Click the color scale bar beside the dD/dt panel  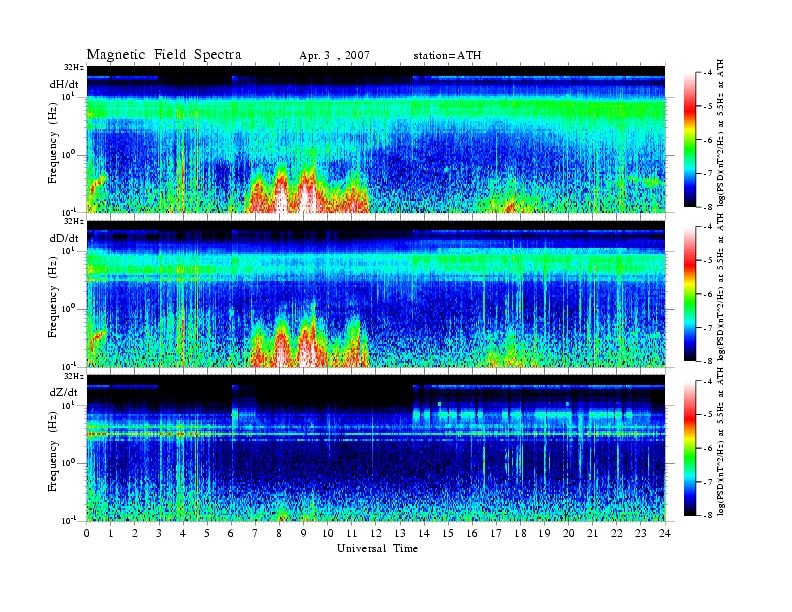[x=690, y=294]
